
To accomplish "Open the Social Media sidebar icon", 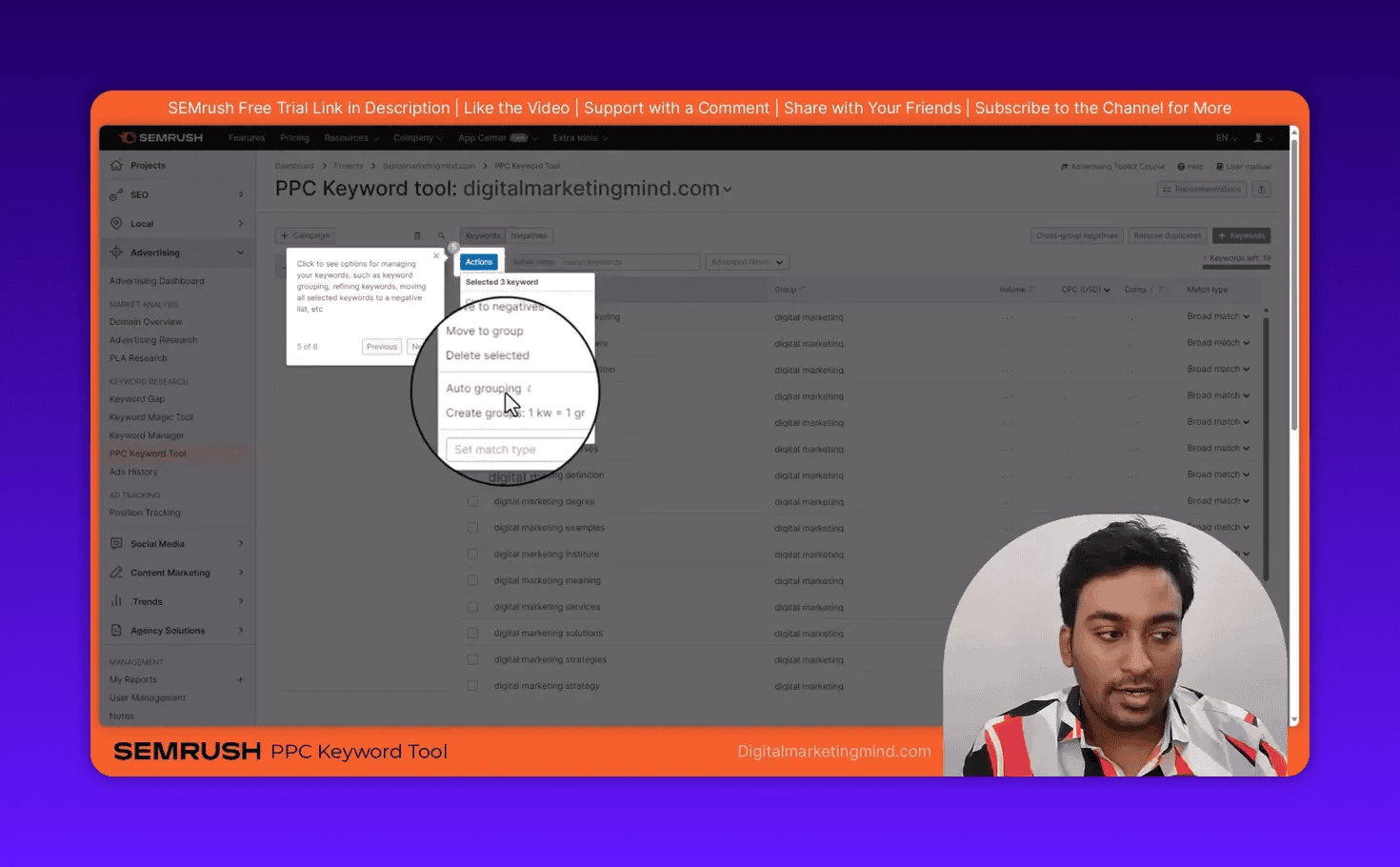I will [117, 543].
